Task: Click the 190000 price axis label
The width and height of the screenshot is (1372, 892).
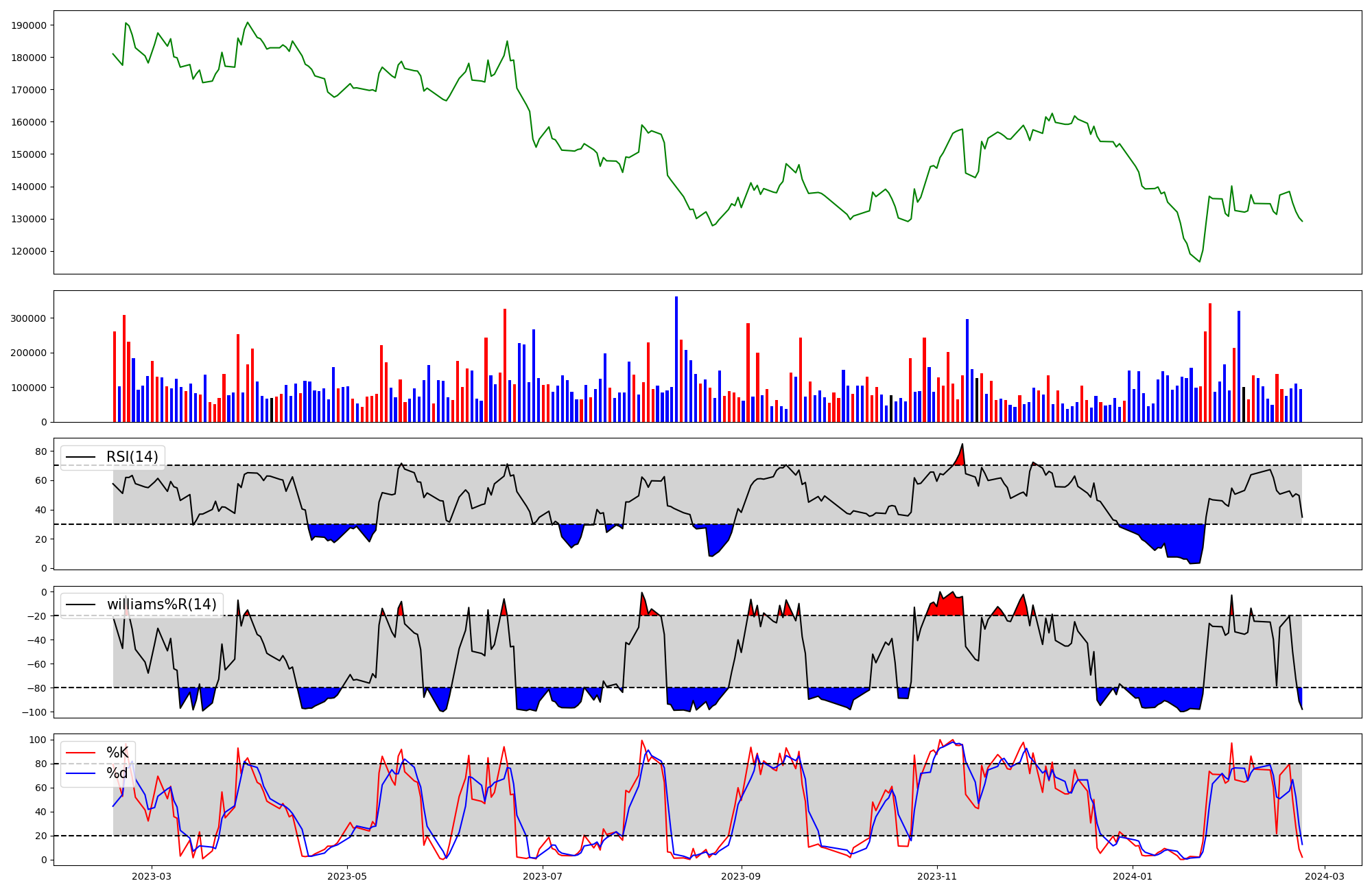Action: (29, 25)
